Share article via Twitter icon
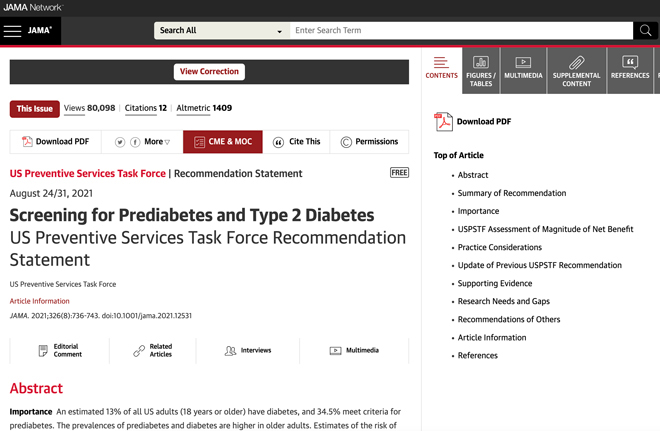The image size is (660, 431). 120,142
